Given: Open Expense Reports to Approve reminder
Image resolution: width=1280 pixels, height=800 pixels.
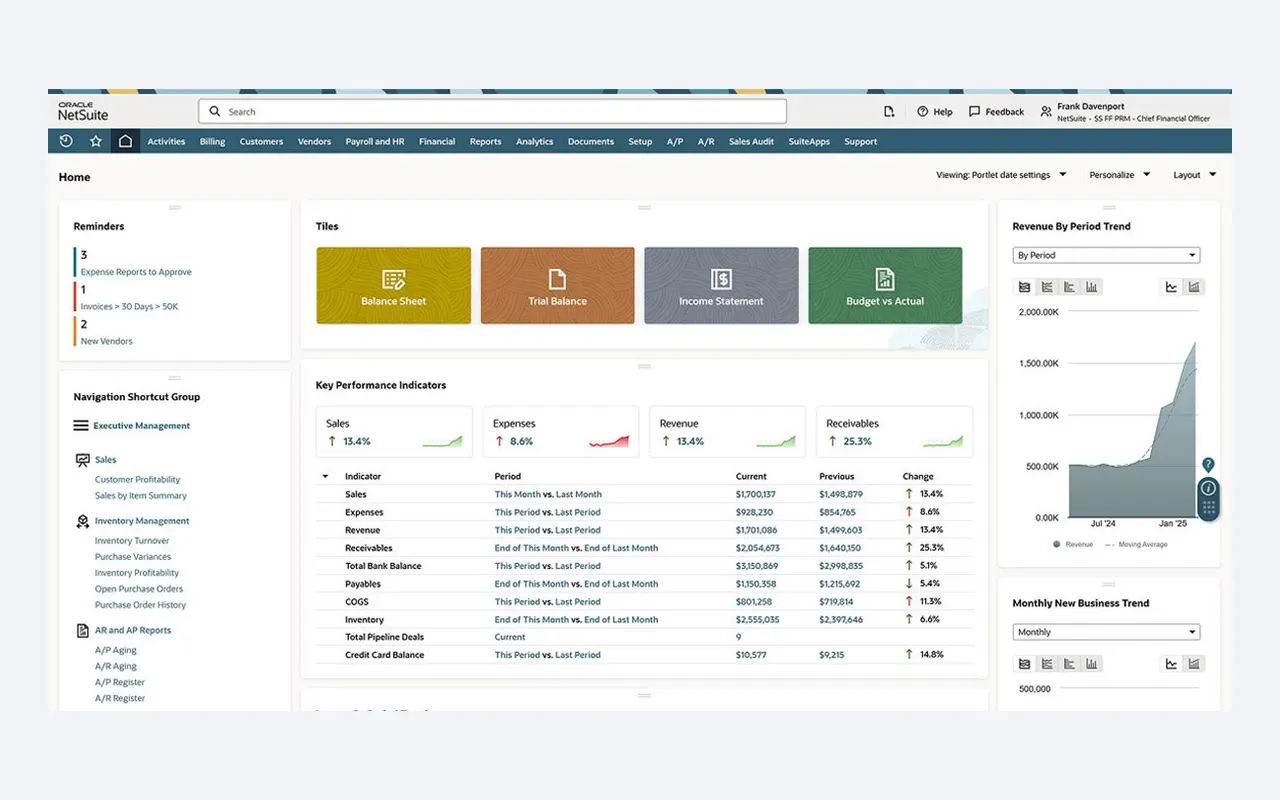Looking at the screenshot, I should tap(136, 272).
